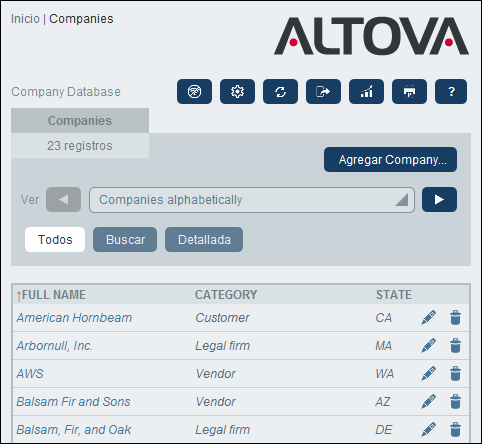Viewport: 482px width, 444px height.
Task: Open the Companies alphabetically dropdown
Action: coord(252,200)
